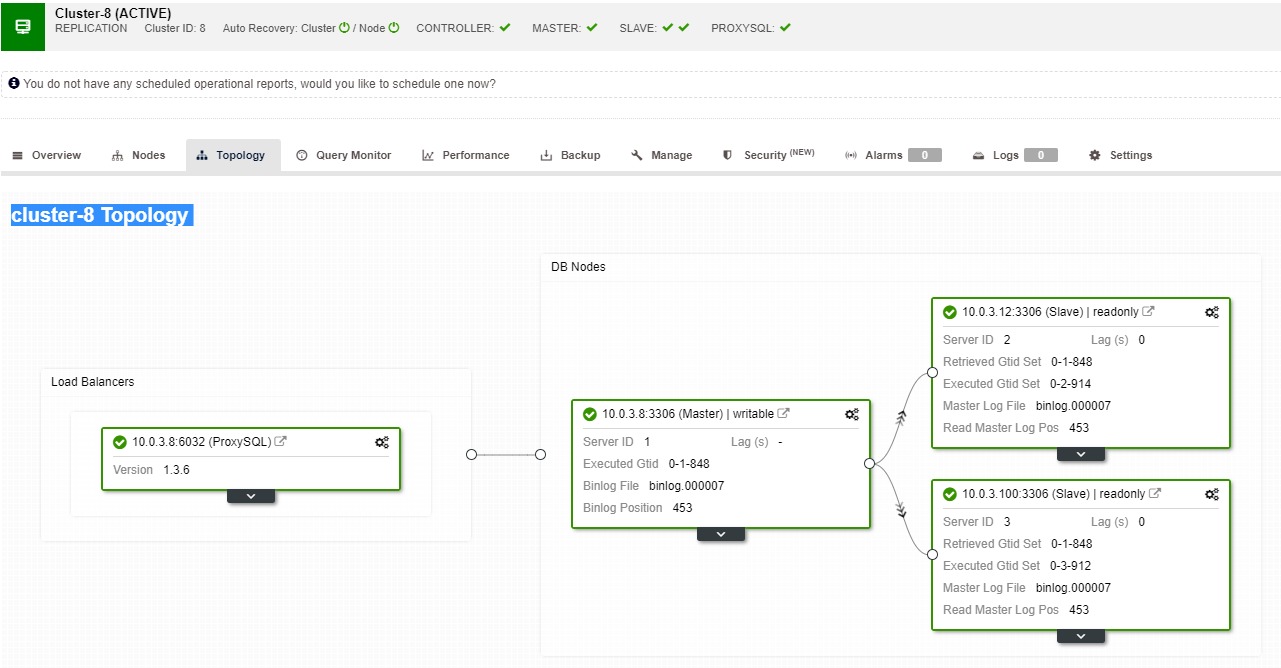Expand the ProxySQL node details chevron

pos(251,496)
